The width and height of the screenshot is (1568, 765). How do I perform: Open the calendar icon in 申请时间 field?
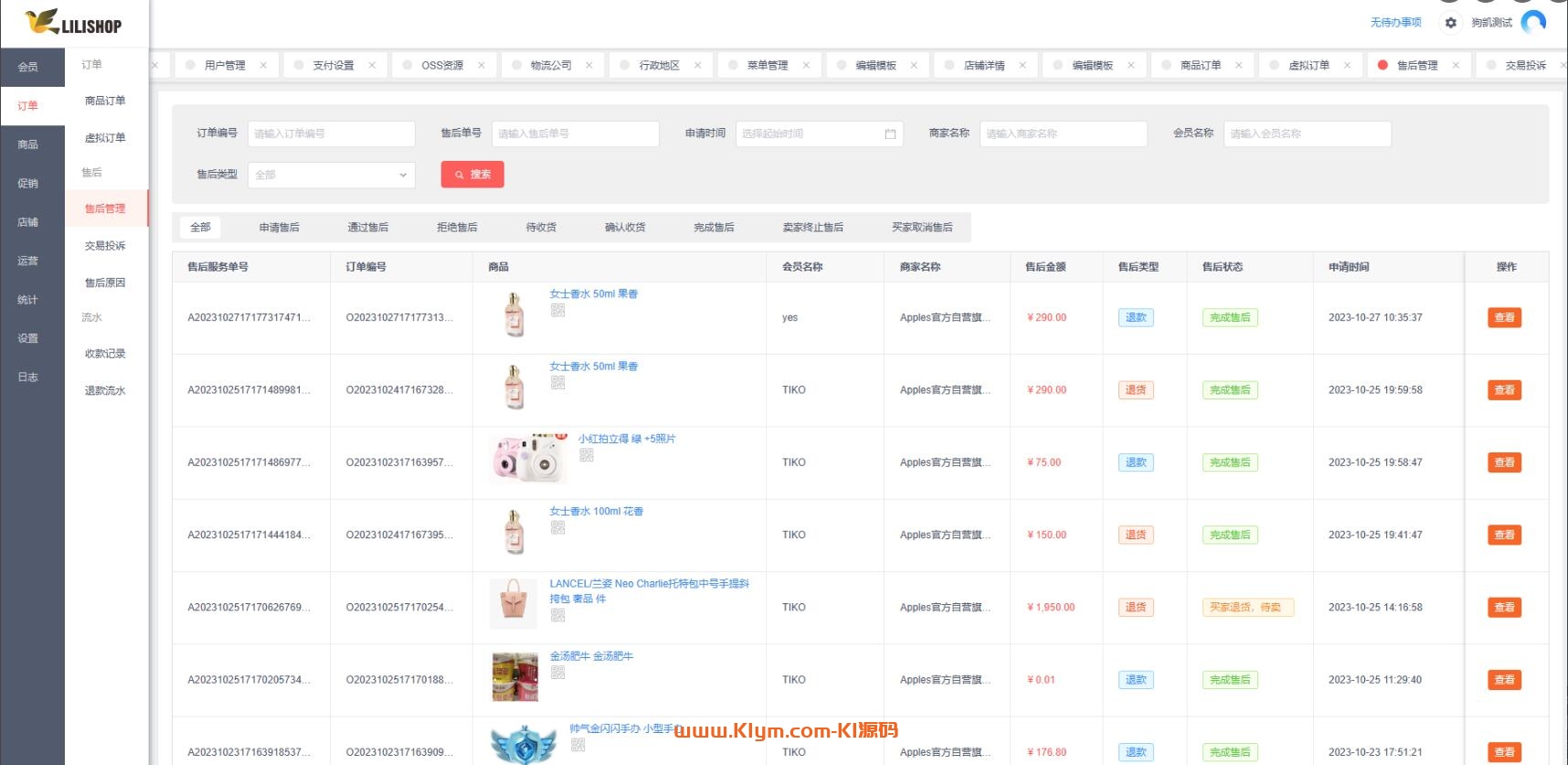pos(890,134)
